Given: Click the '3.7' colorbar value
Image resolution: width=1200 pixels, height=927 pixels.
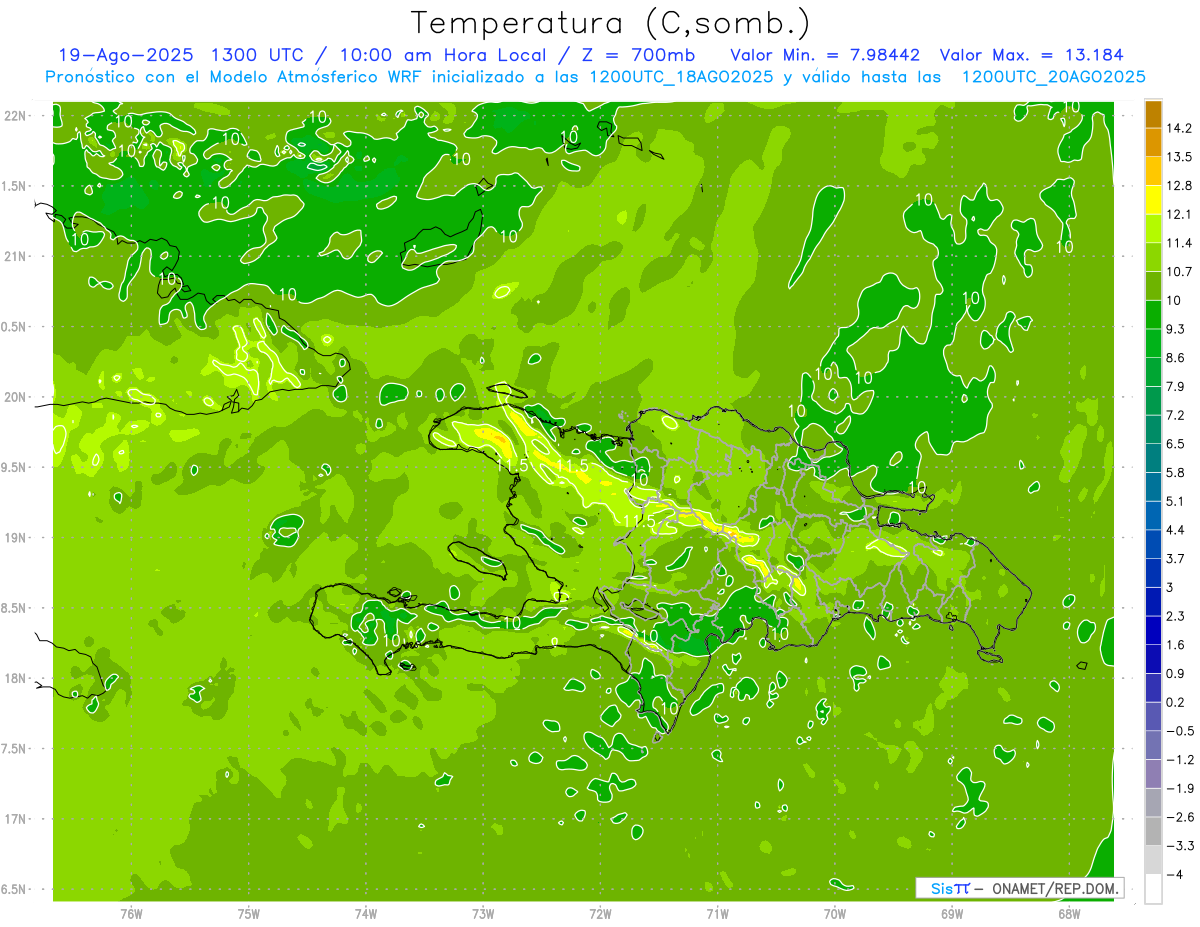Looking at the screenshot, I should click(1175, 558).
